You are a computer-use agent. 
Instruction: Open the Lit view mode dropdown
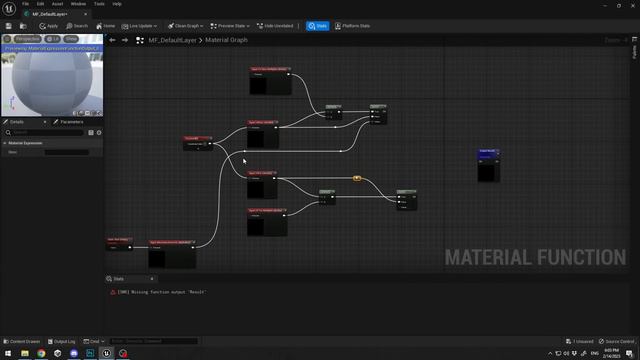53,39
